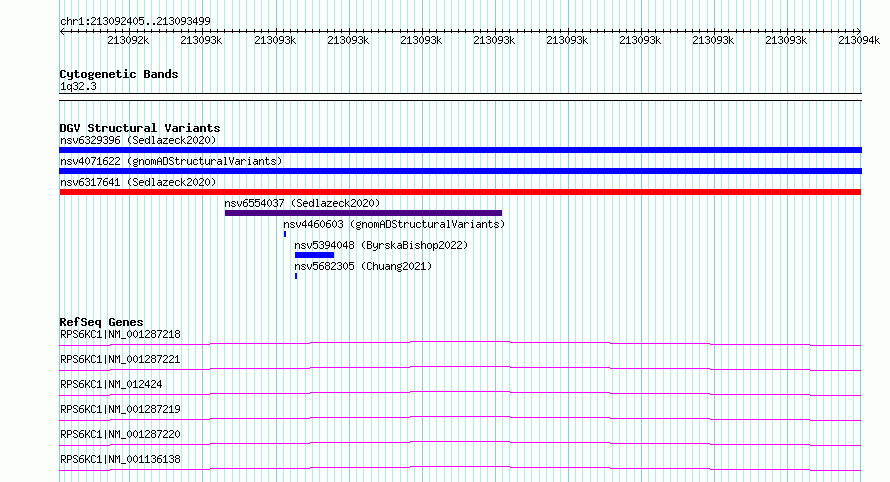The width and height of the screenshot is (890, 482).
Task: Click the blue bar under nsv4071622
Action: pyautogui.click(x=460, y=171)
